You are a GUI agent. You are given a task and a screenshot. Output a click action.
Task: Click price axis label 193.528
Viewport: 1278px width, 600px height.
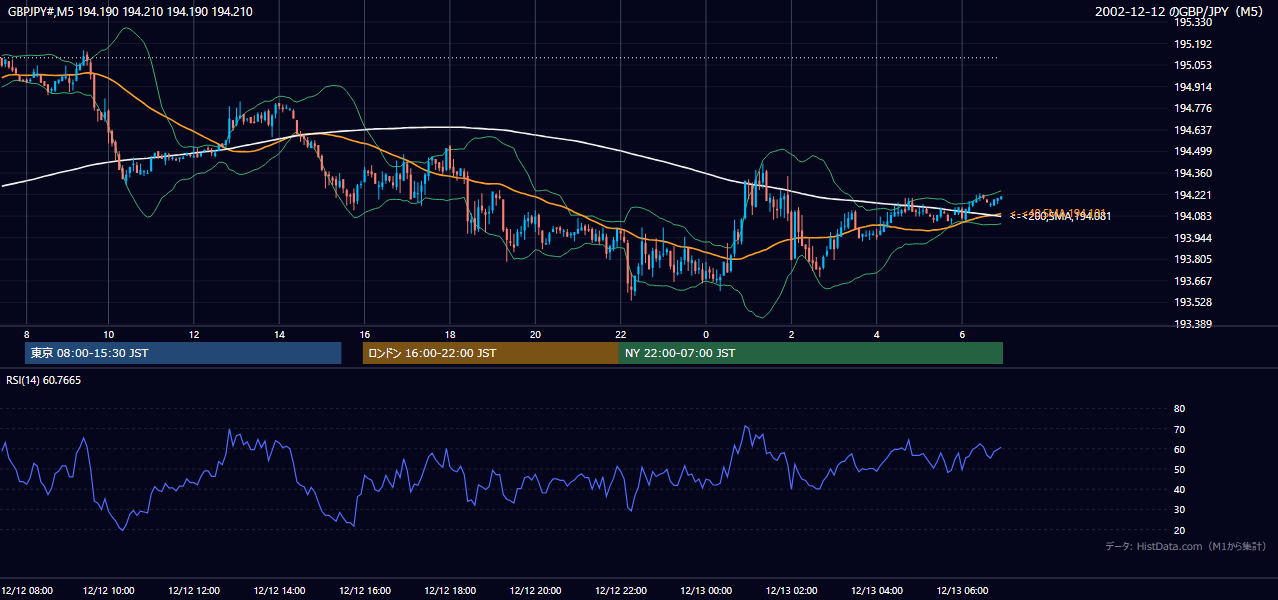pos(1193,302)
